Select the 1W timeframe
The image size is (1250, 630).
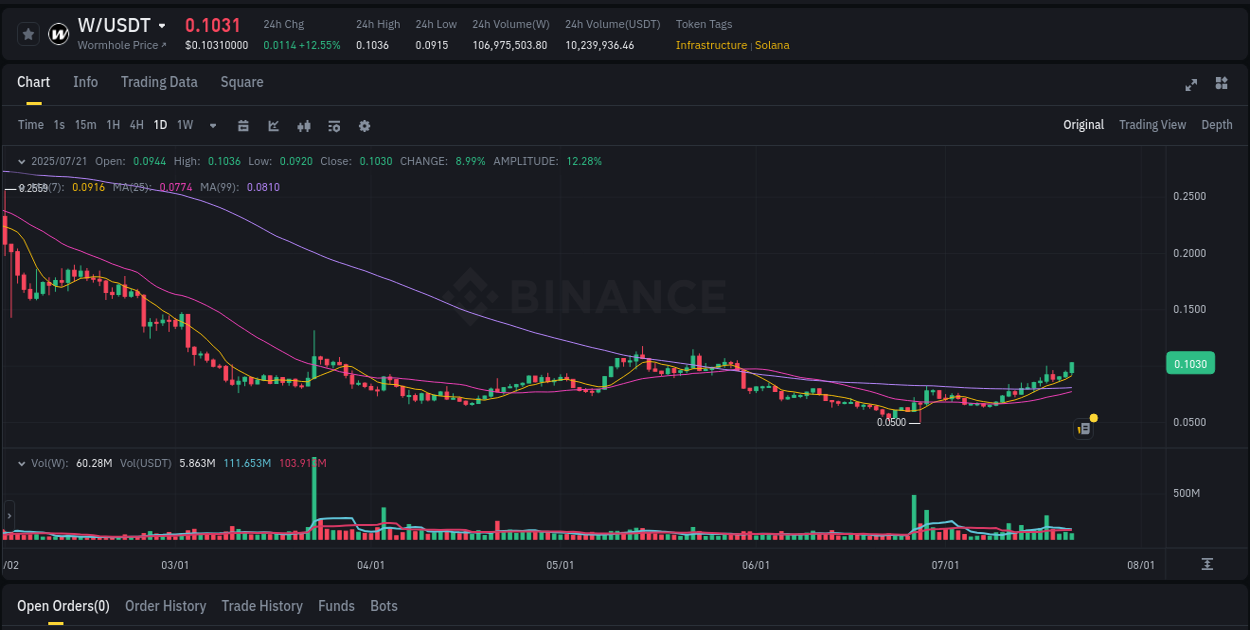pyautogui.click(x=184, y=125)
